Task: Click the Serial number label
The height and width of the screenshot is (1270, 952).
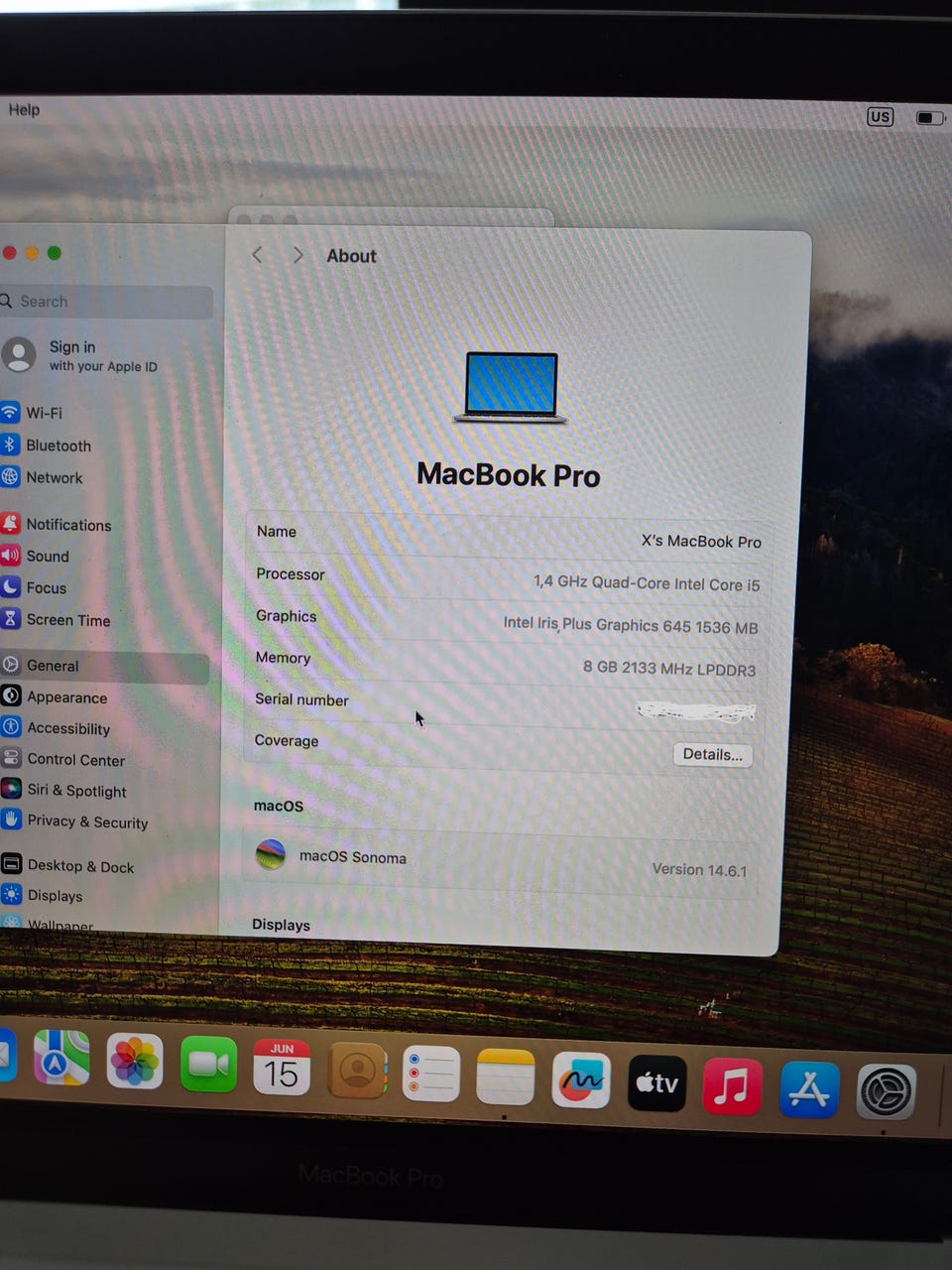Action: coord(301,699)
